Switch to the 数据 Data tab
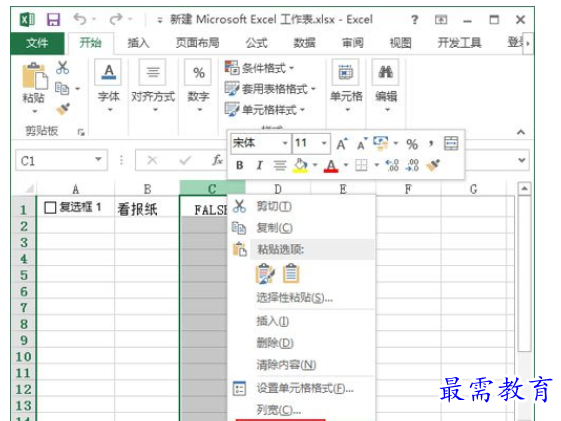561x421 pixels. coord(304,43)
